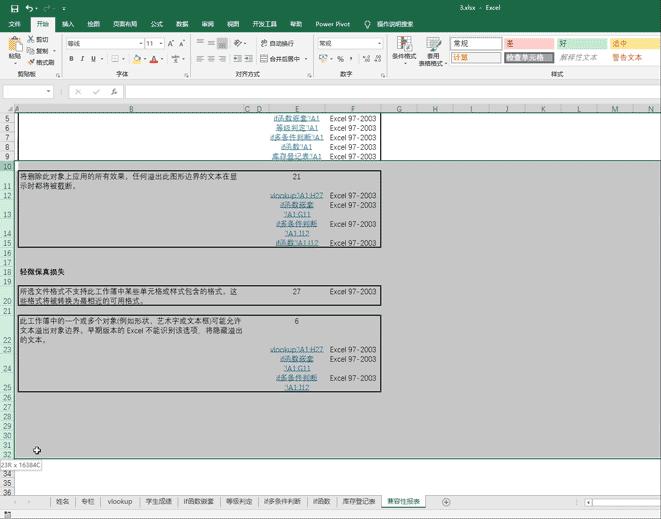Screen dimensions: 661x519
Task: Add a new sheet with plus icon
Action: [446, 502]
